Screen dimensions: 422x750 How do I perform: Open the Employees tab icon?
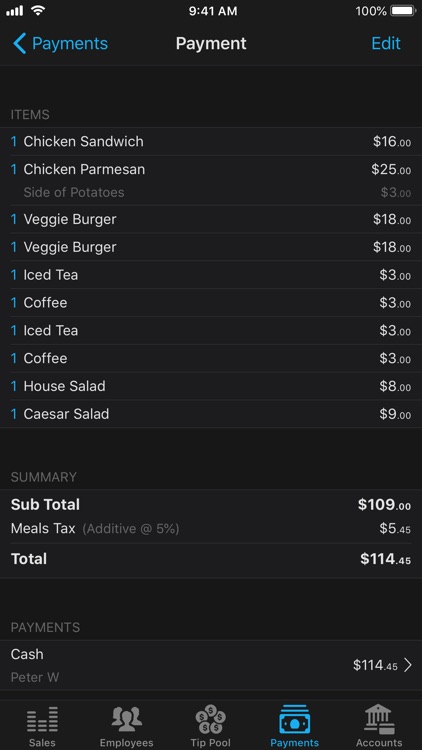click(126, 719)
